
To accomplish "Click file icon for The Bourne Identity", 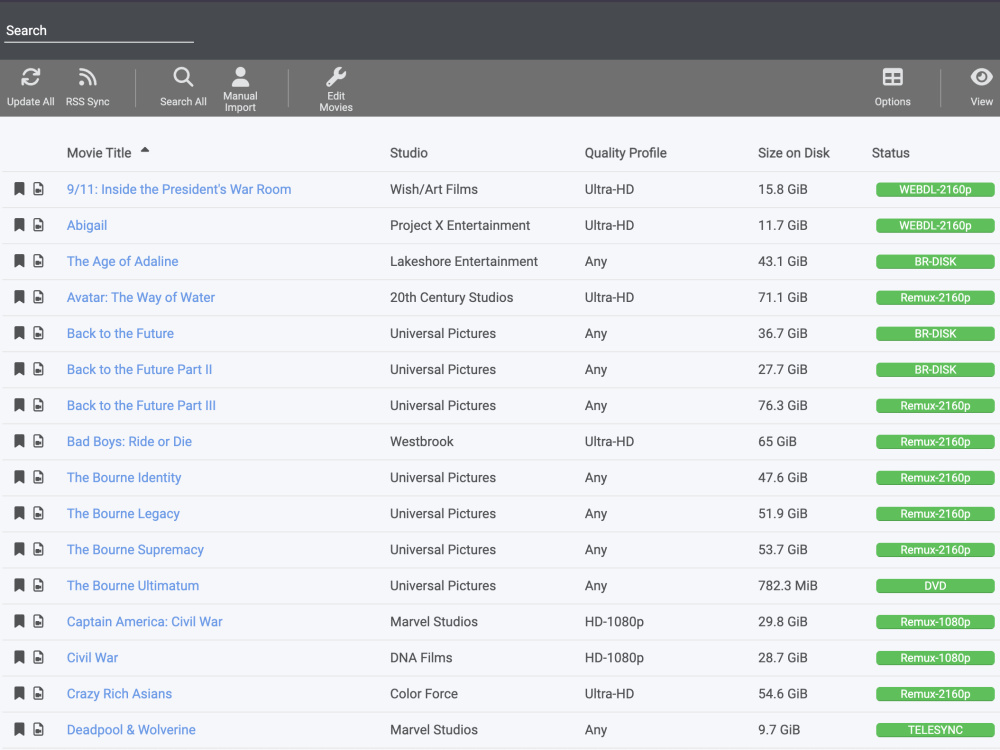I will click(x=38, y=478).
